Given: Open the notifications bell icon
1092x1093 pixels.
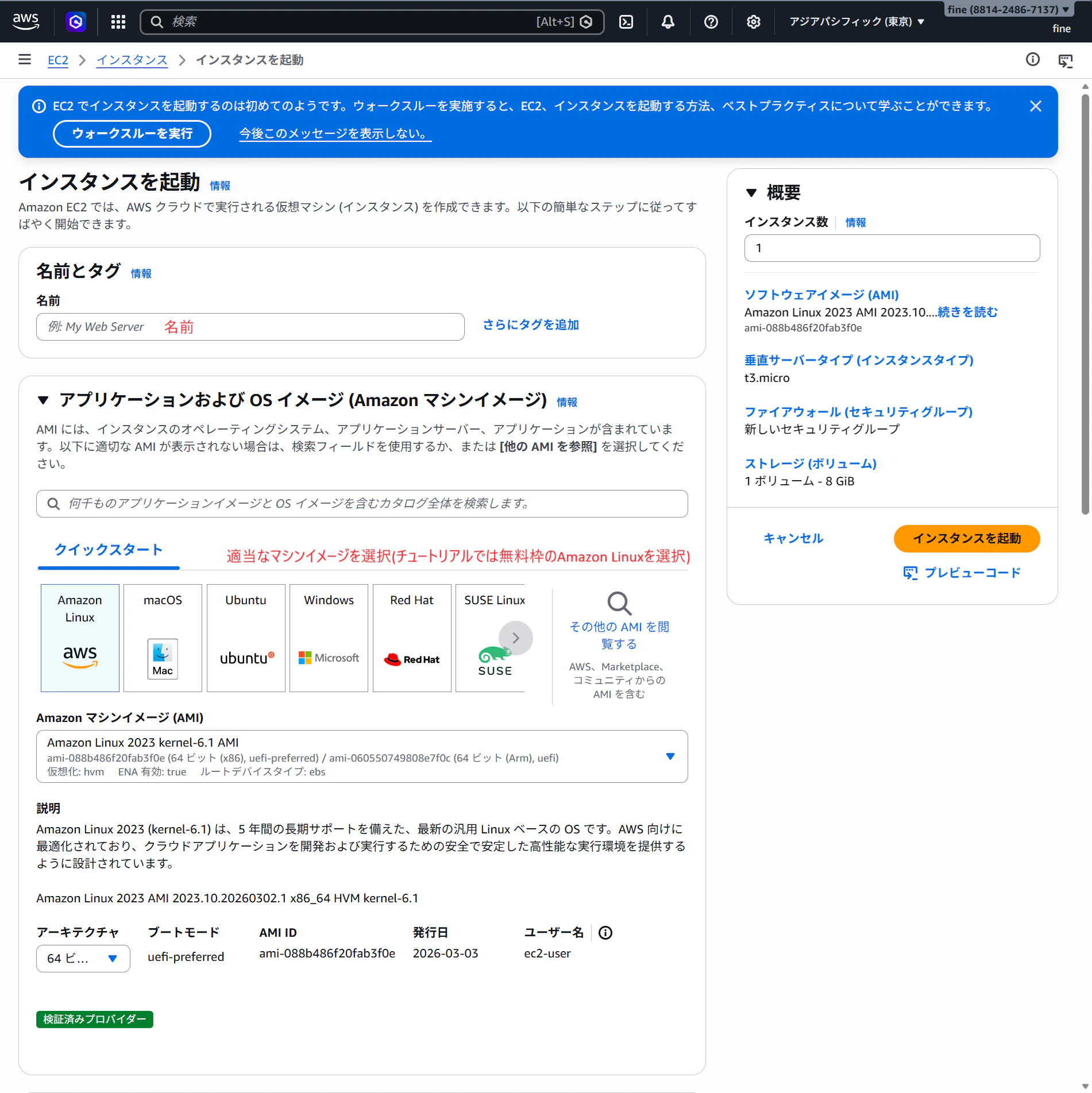Looking at the screenshot, I should point(668,22).
